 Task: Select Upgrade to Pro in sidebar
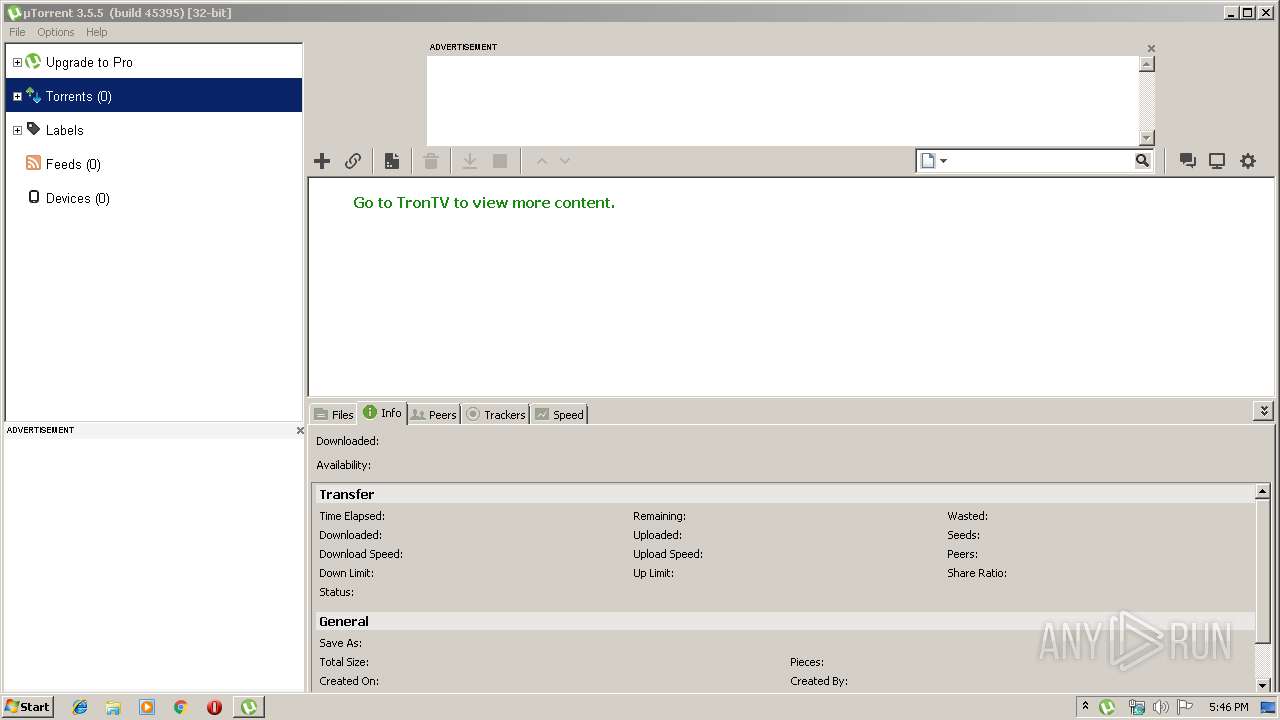[89, 62]
